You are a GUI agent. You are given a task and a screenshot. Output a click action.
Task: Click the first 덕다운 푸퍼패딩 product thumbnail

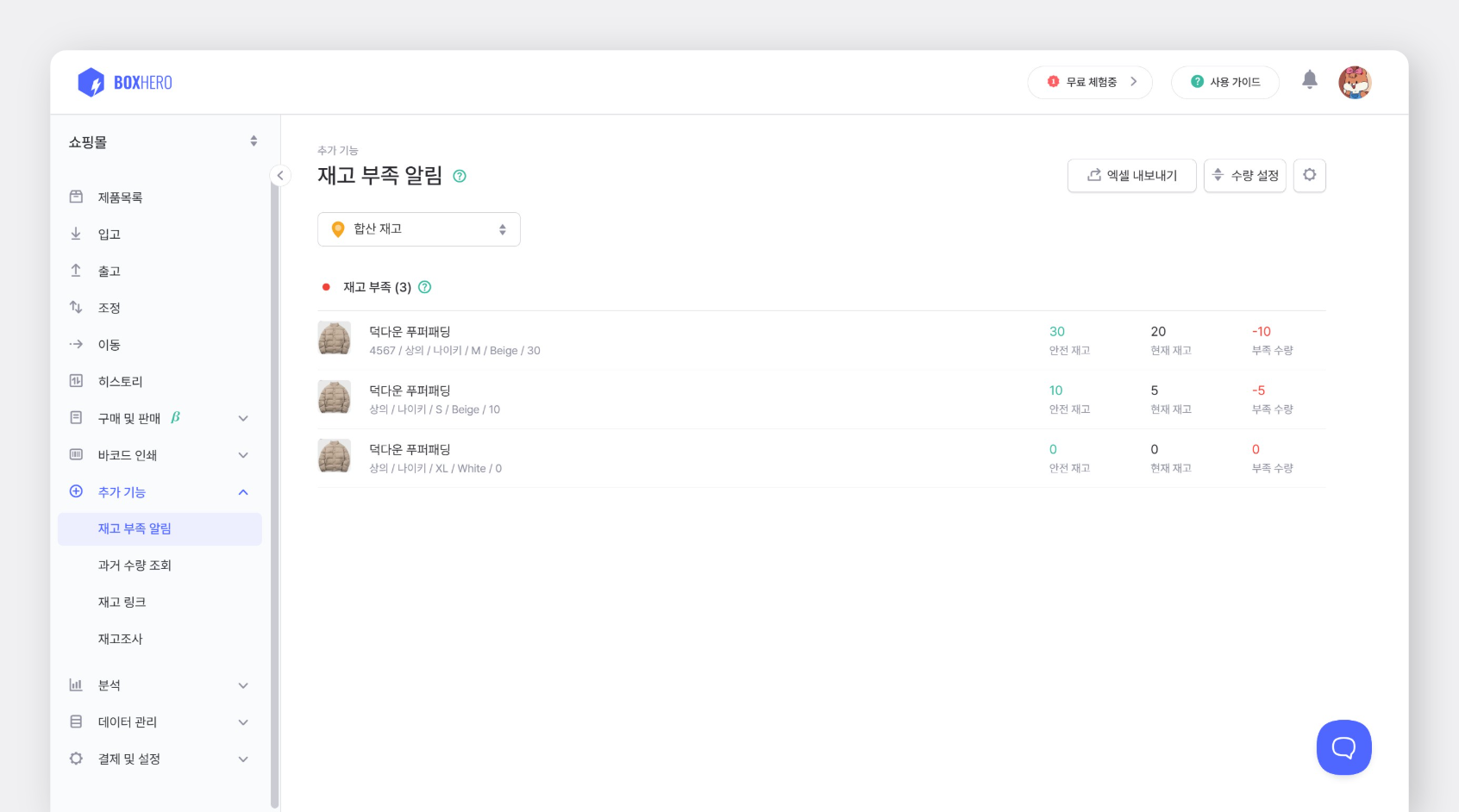click(335, 340)
